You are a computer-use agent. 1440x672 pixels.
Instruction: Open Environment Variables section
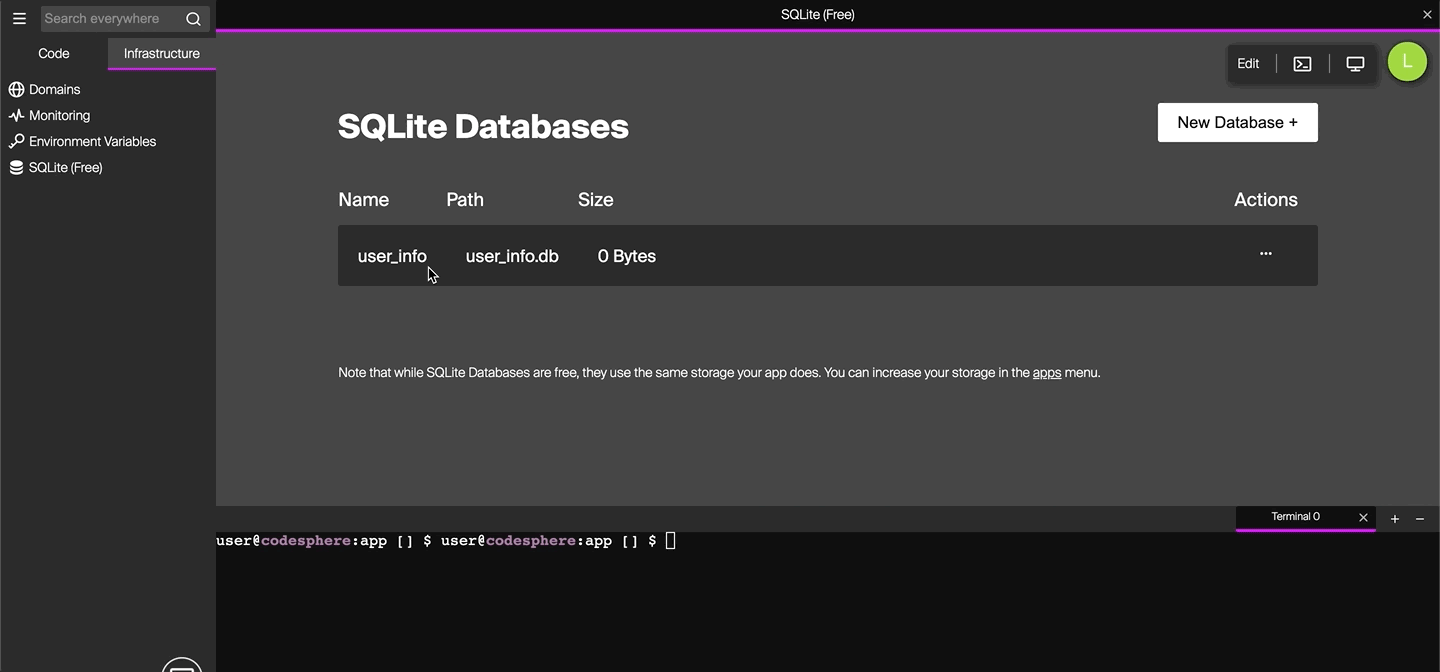(x=92, y=142)
